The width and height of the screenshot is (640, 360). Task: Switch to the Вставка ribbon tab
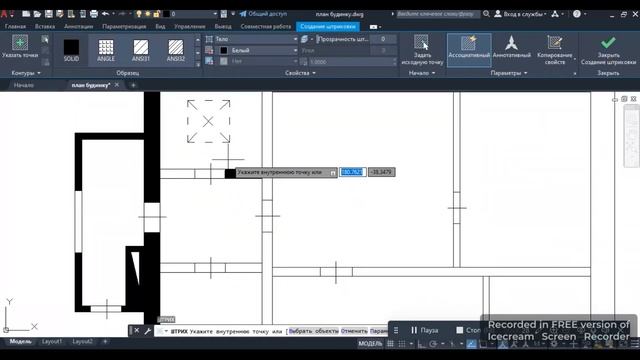point(44,27)
